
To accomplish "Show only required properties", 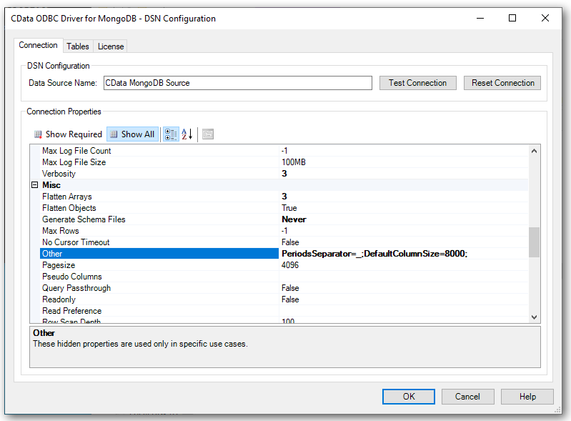I will [68, 134].
